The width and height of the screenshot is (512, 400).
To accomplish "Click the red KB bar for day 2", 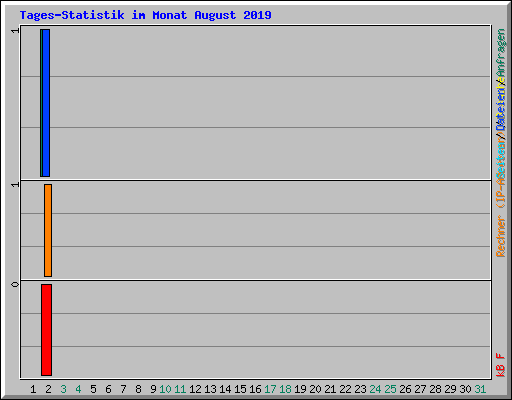I will [x=47, y=330].
